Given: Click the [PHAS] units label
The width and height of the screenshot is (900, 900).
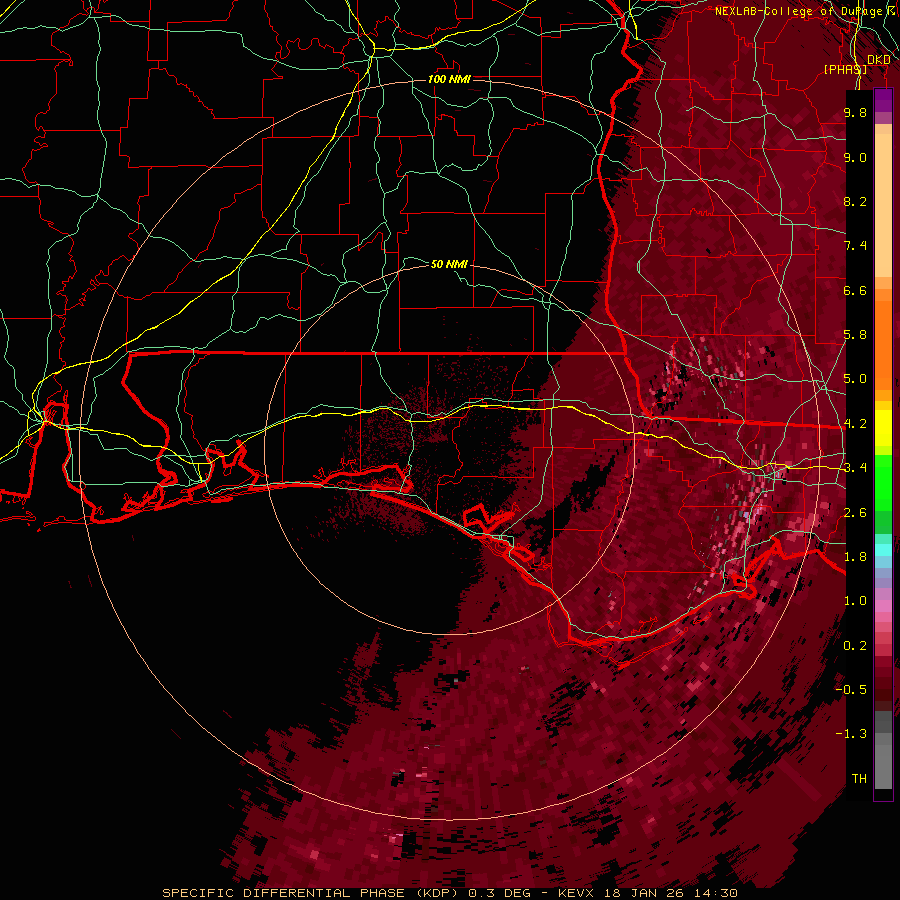Looking at the screenshot, I should click(x=845, y=69).
